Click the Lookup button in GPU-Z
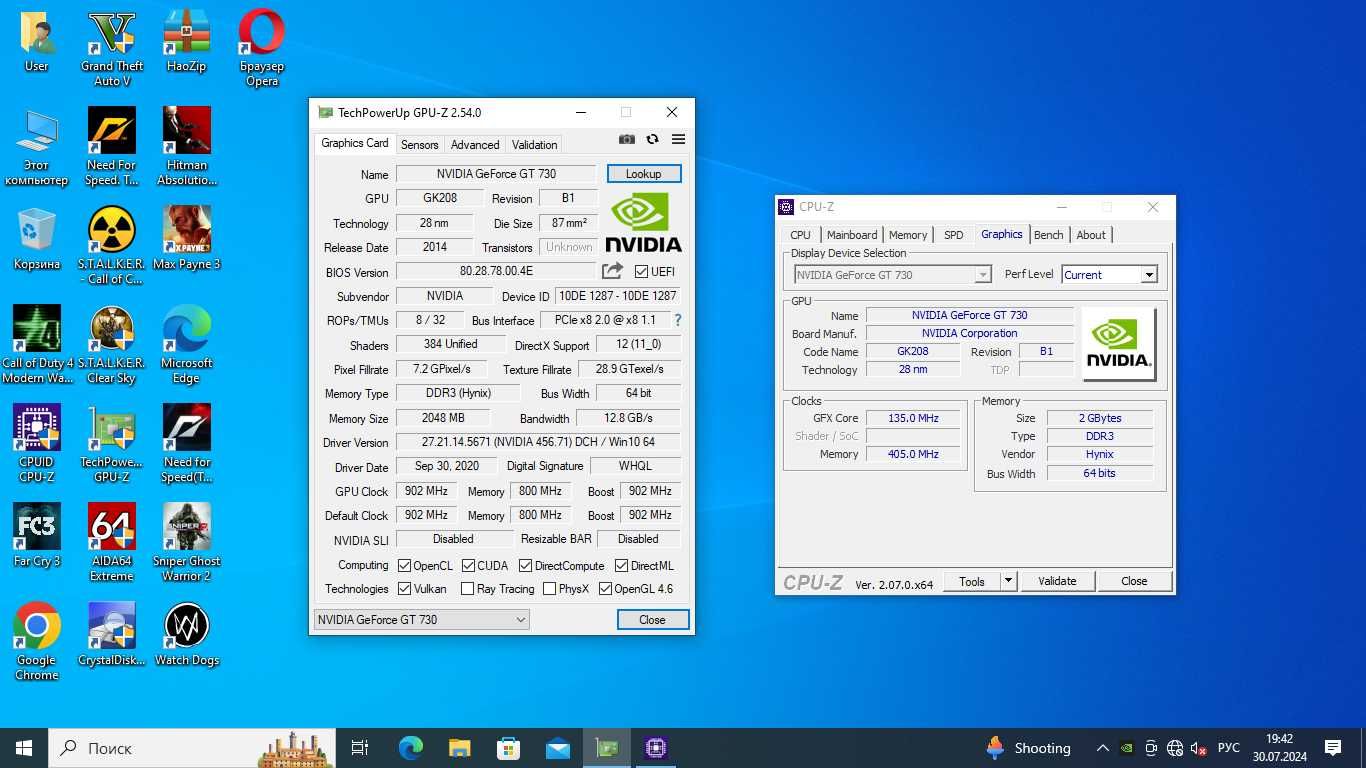The width and height of the screenshot is (1366, 768). click(643, 174)
